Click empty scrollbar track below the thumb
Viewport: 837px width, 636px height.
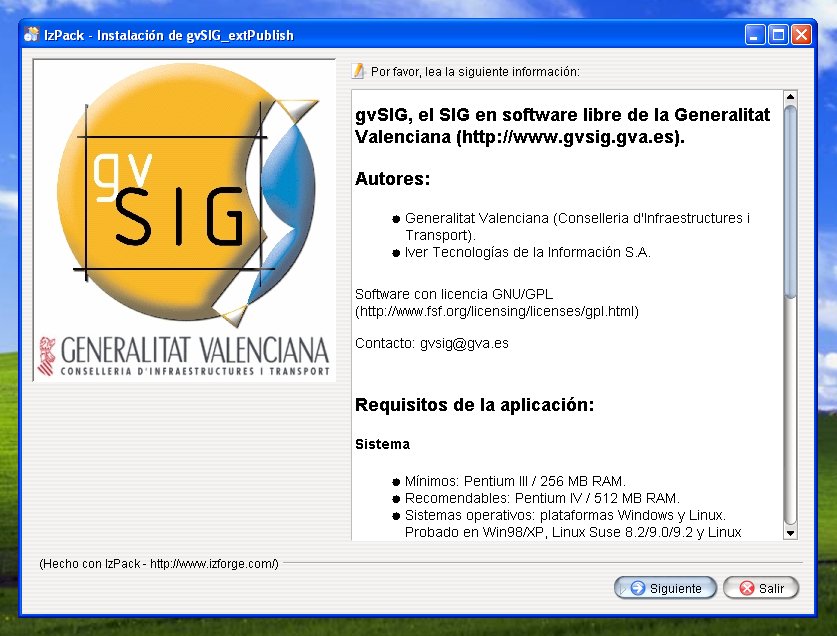pyautogui.click(x=790, y=420)
